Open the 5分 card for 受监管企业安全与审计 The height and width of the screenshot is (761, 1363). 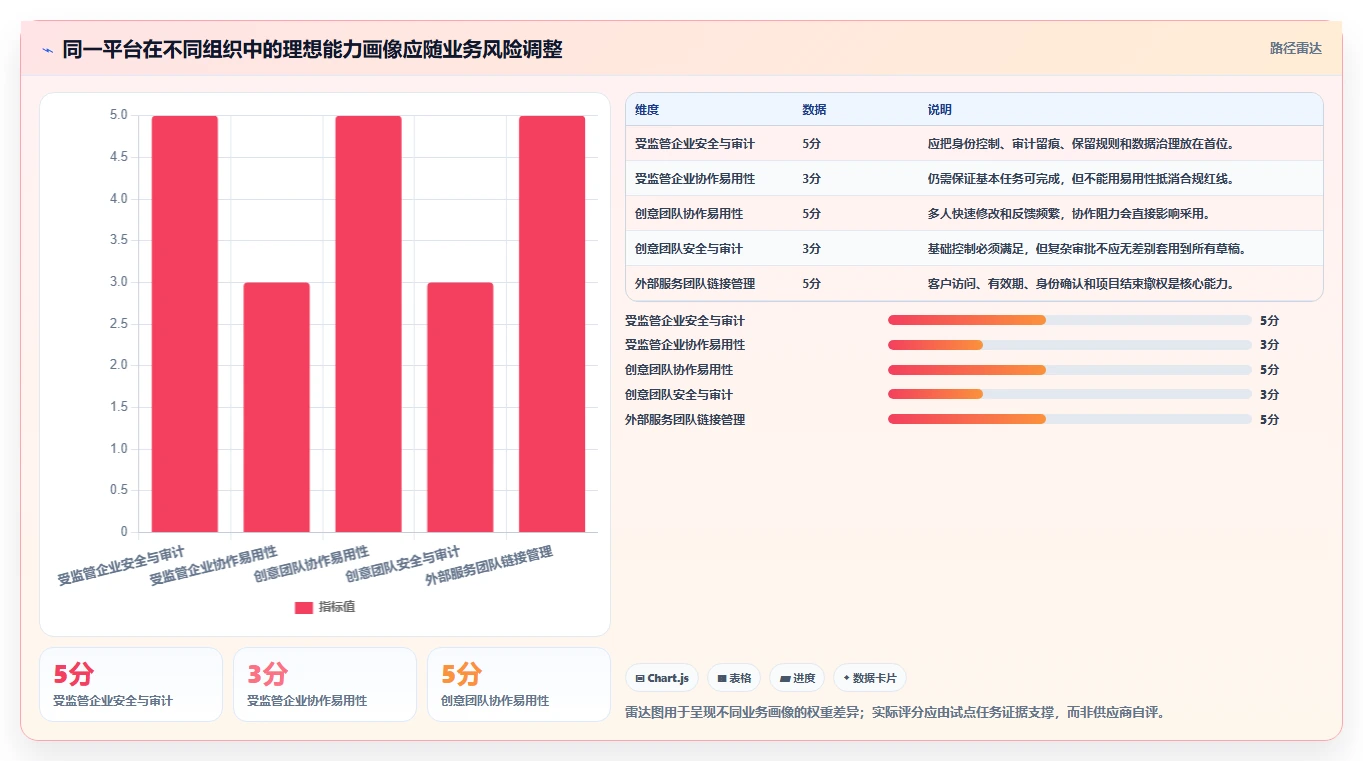(131, 684)
